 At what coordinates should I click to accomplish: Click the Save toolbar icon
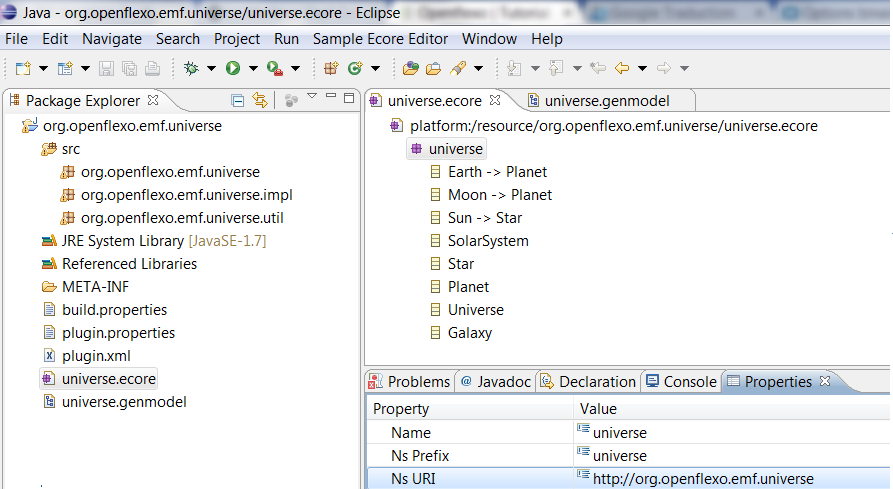[106, 68]
